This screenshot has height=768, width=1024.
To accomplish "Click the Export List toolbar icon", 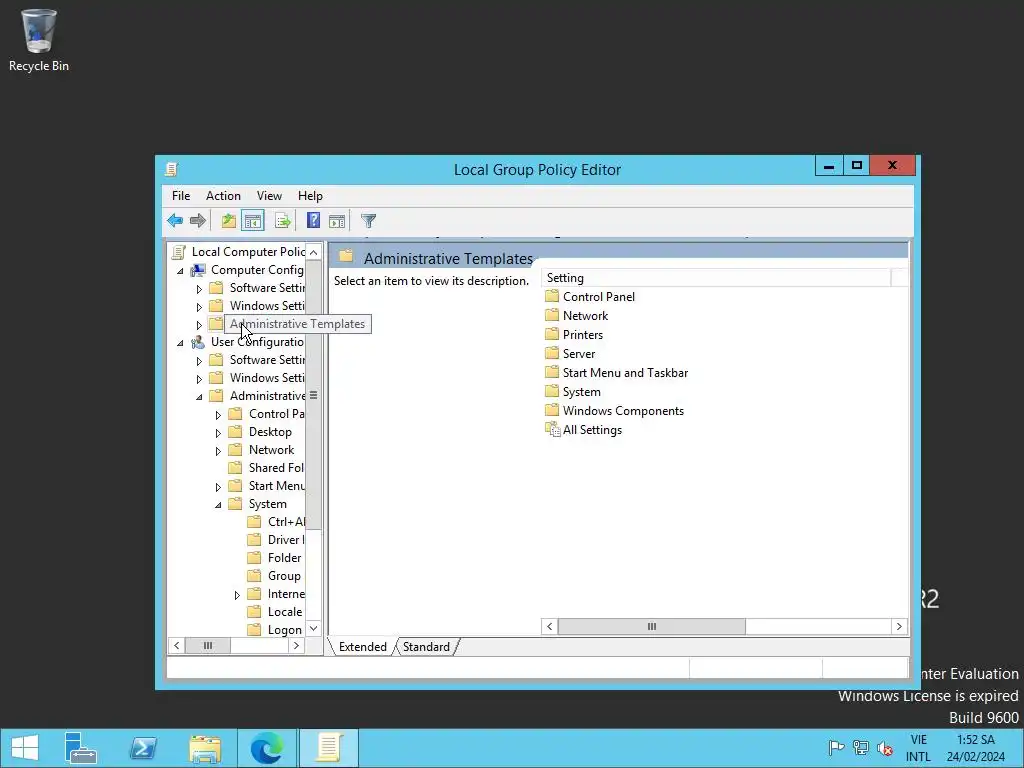I will pos(283,221).
